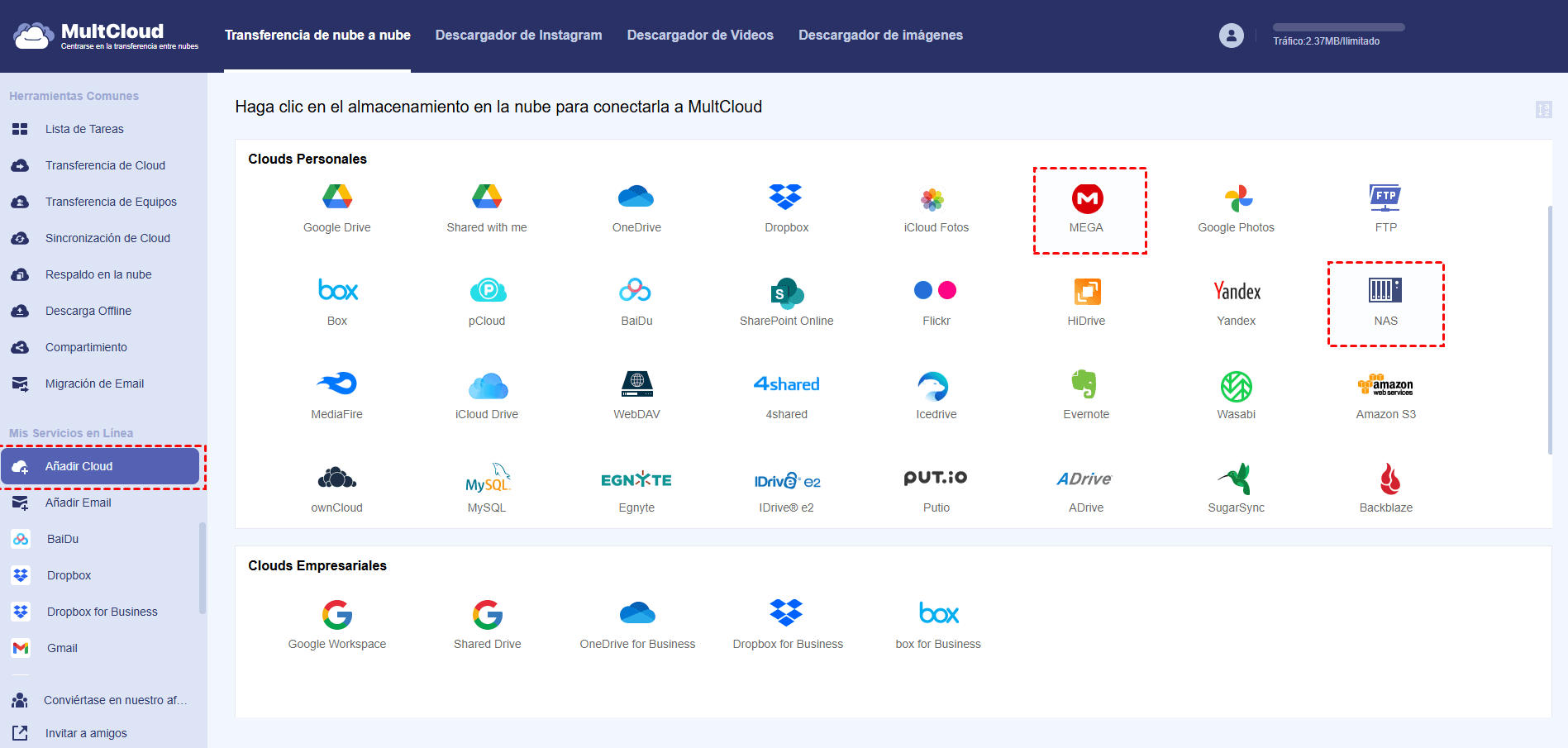This screenshot has height=748, width=1568.
Task: Toggle the view icon at top right
Action: (1543, 109)
